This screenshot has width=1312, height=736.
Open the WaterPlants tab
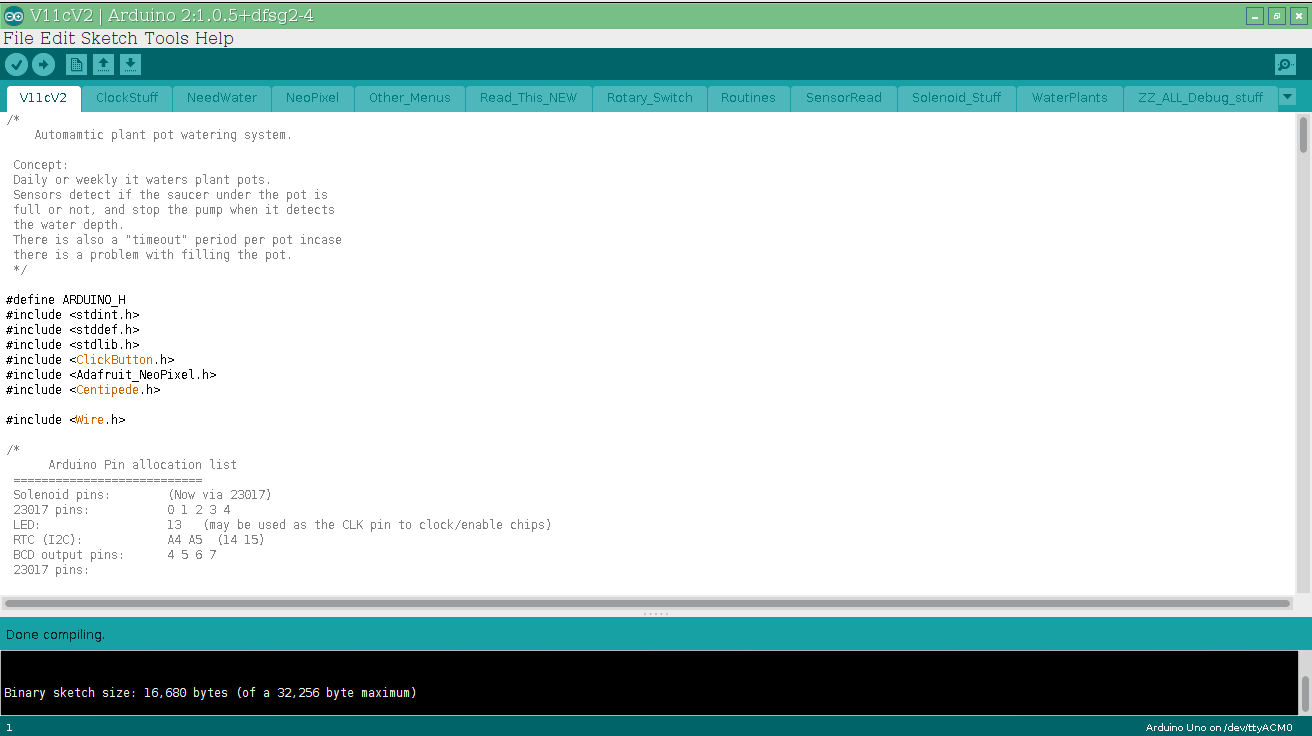pos(1069,97)
